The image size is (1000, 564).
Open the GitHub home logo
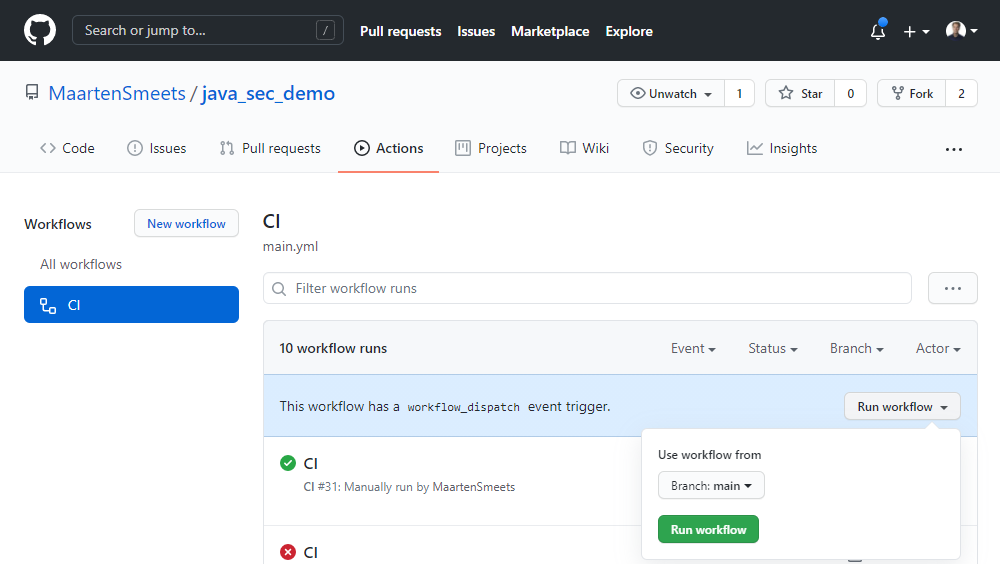point(40,31)
